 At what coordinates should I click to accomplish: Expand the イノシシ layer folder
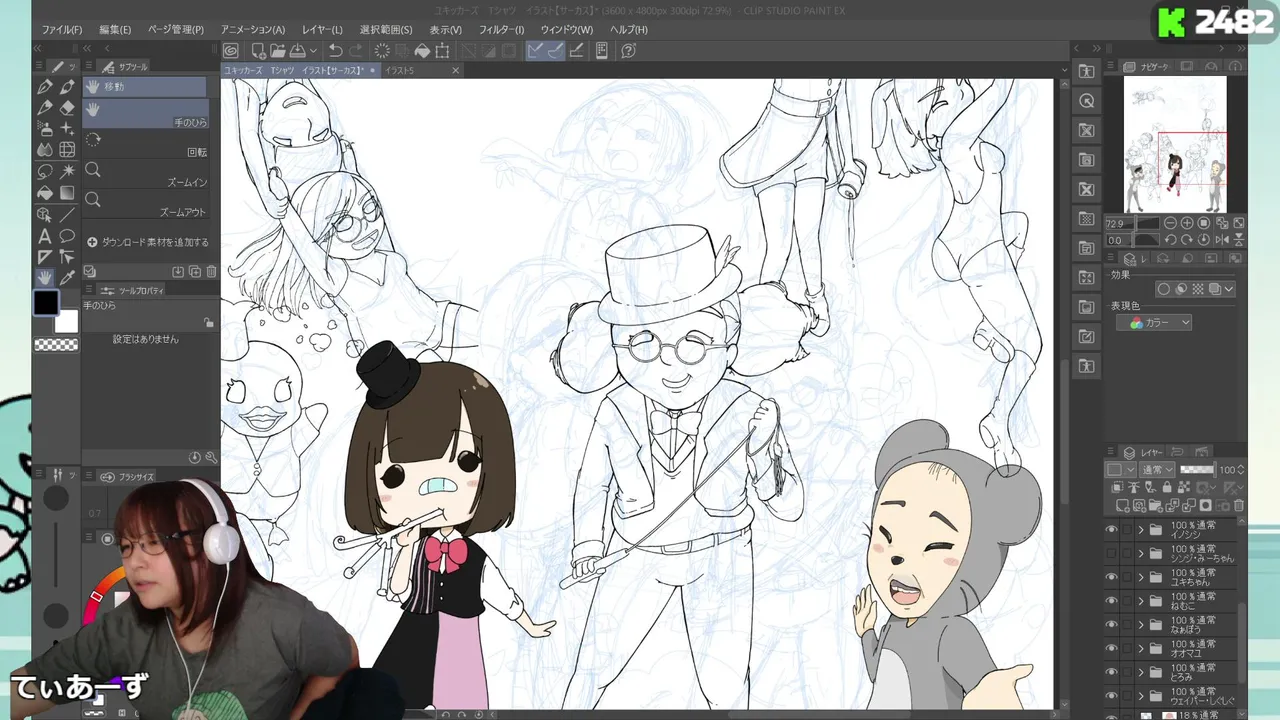click(1141, 530)
